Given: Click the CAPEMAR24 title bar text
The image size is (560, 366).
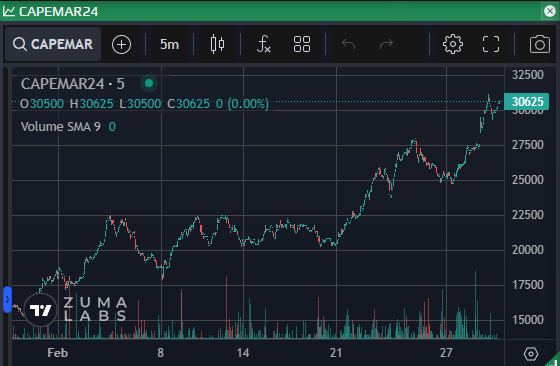Looking at the screenshot, I should (59, 11).
